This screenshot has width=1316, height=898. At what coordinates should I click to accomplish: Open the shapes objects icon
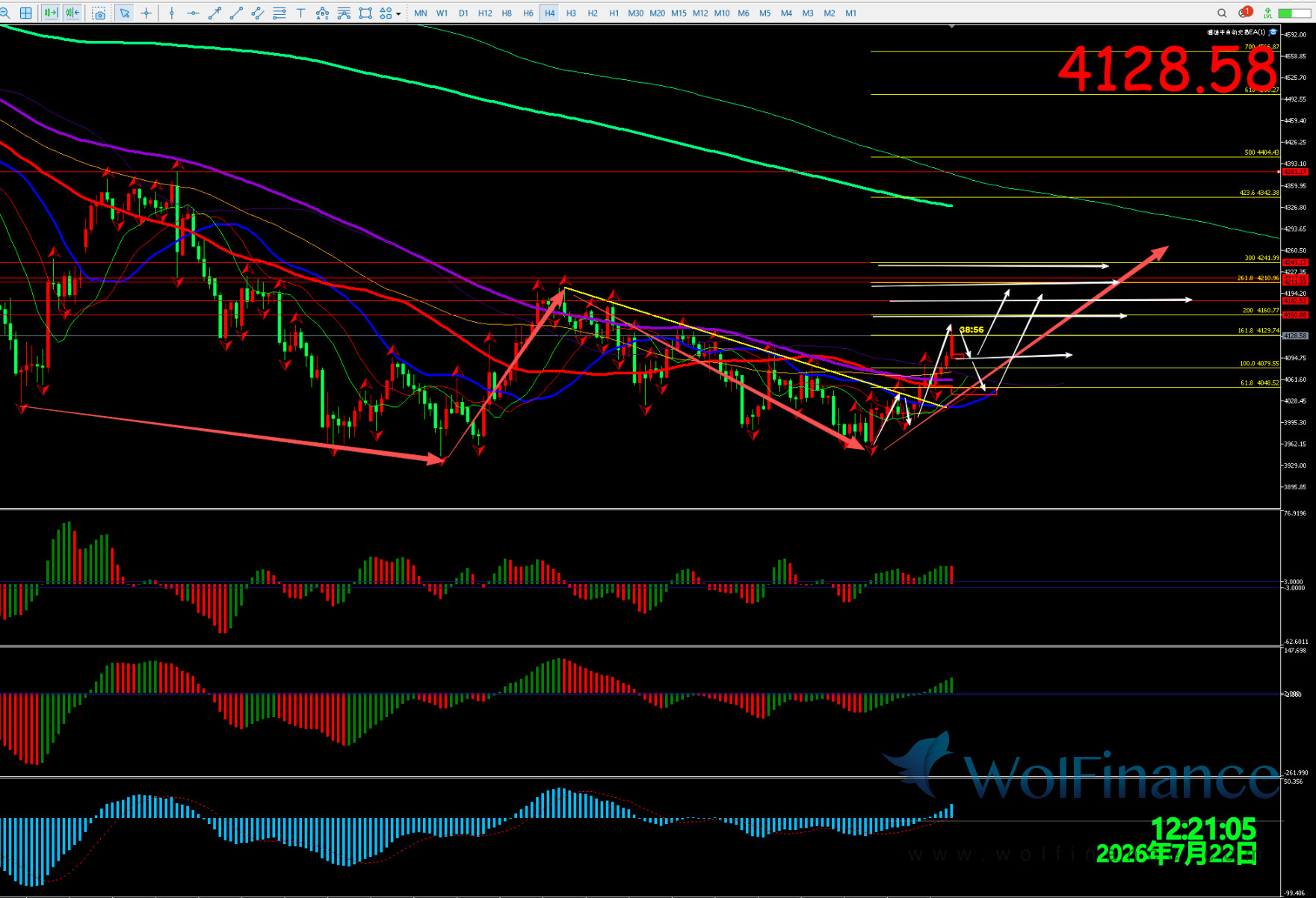click(x=386, y=13)
